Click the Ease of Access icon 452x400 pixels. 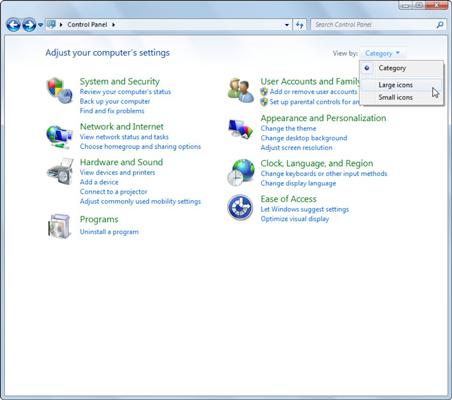click(240, 207)
